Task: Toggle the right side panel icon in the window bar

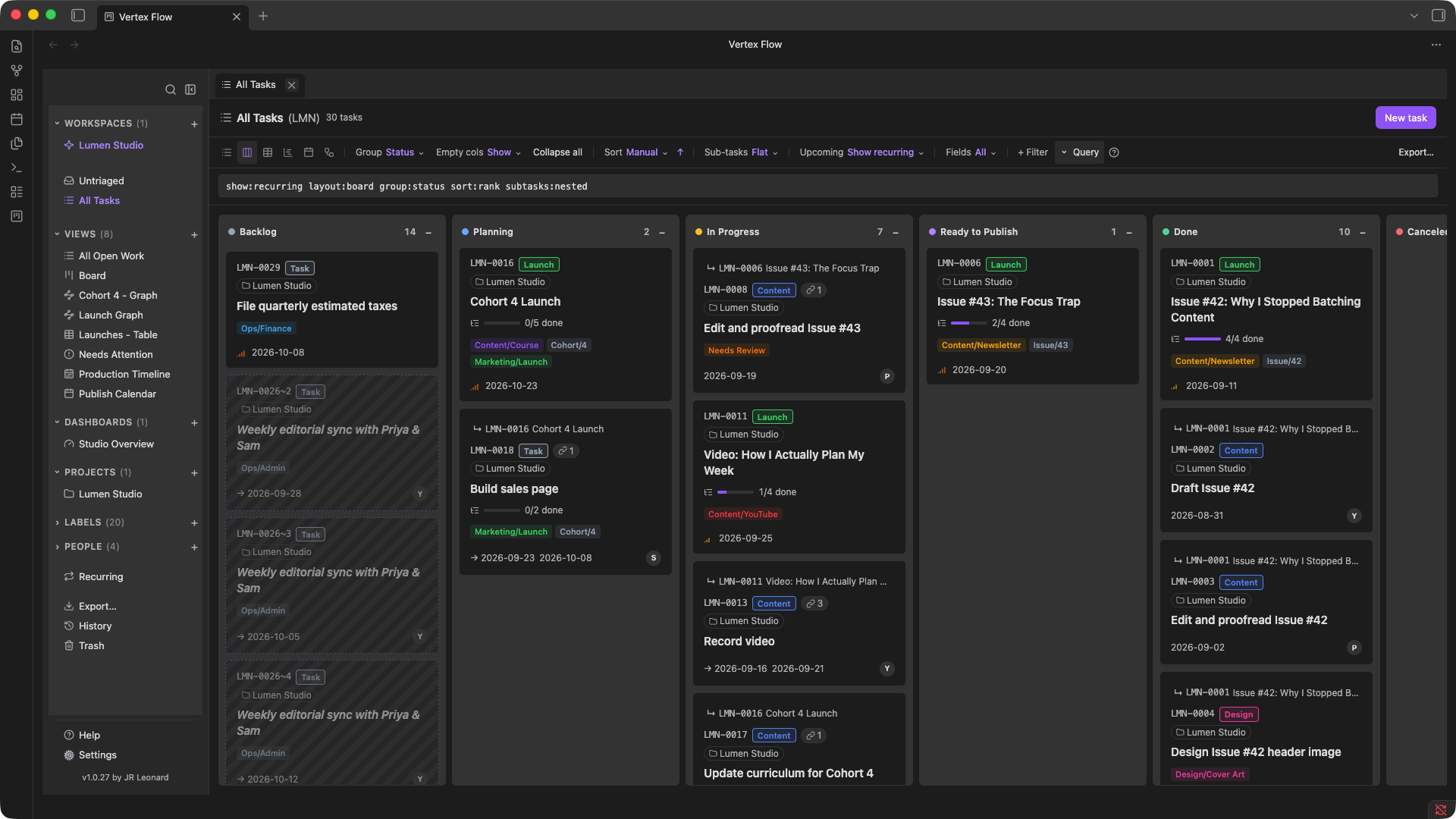Action: click(1438, 15)
